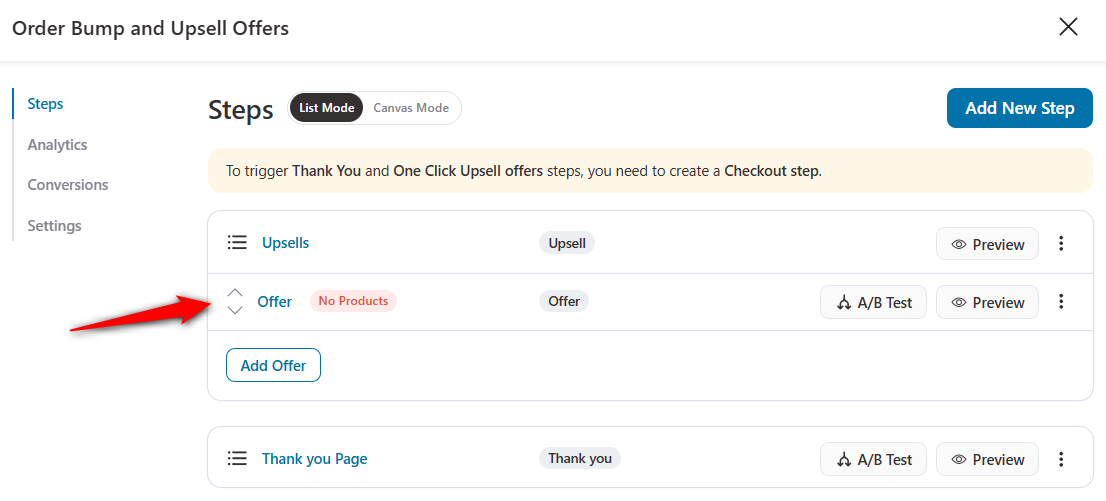Move Offer up with the up chevron
Screen dimensions: 1106x501
[x=236, y=293]
